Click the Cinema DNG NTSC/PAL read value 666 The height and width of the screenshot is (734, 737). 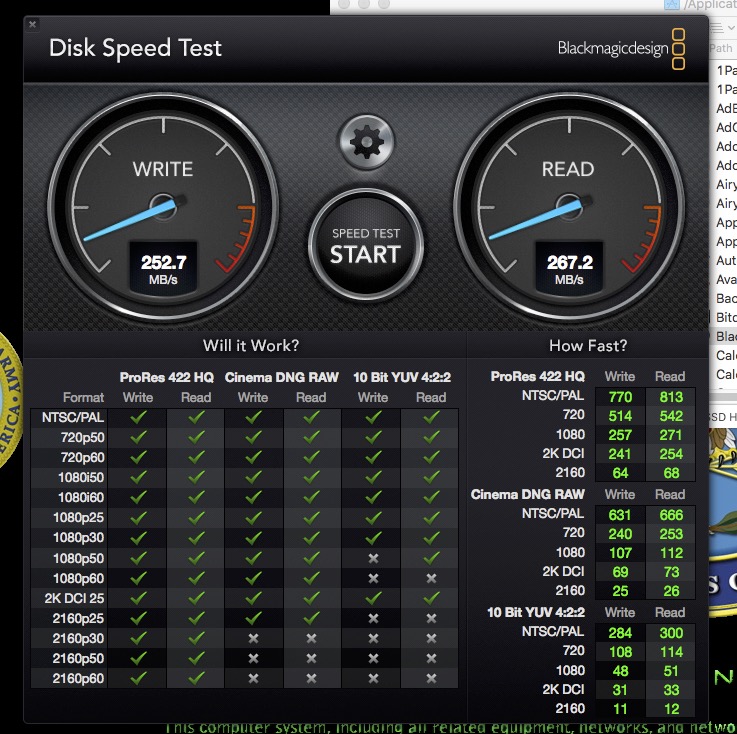671,515
